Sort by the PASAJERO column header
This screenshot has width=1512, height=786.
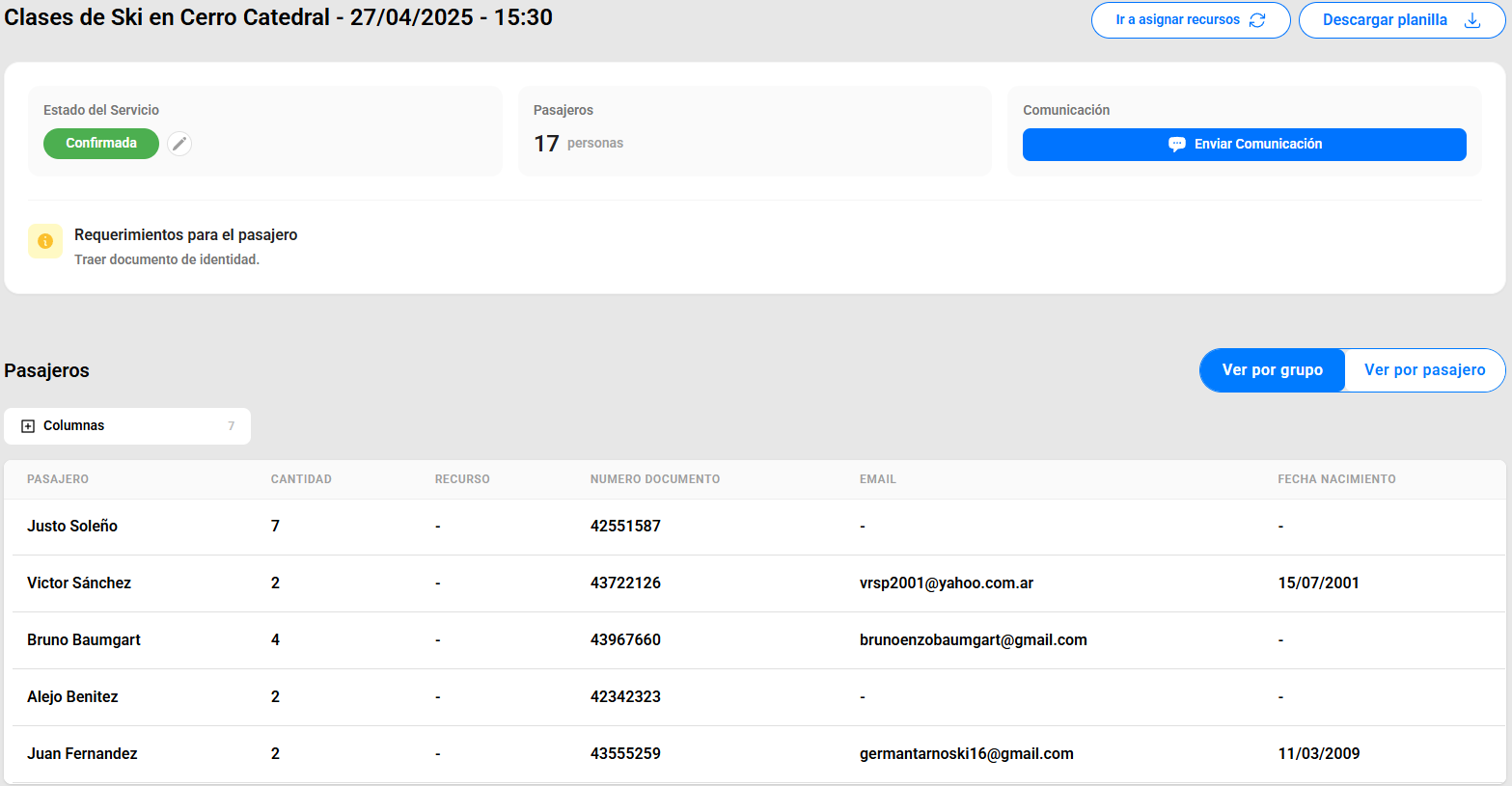pos(58,479)
